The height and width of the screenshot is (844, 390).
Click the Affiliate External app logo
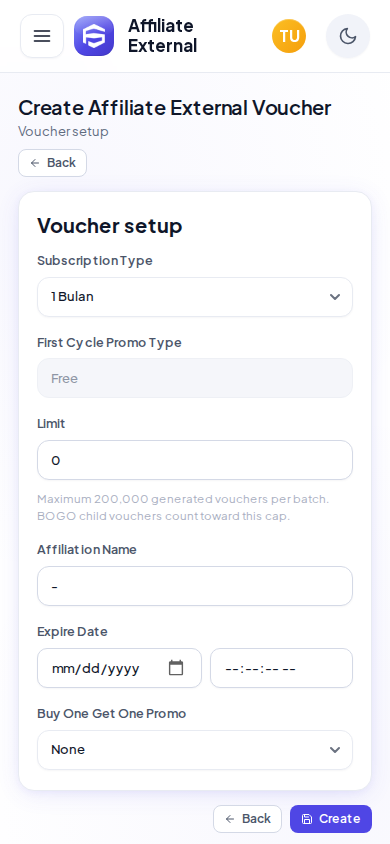point(94,36)
